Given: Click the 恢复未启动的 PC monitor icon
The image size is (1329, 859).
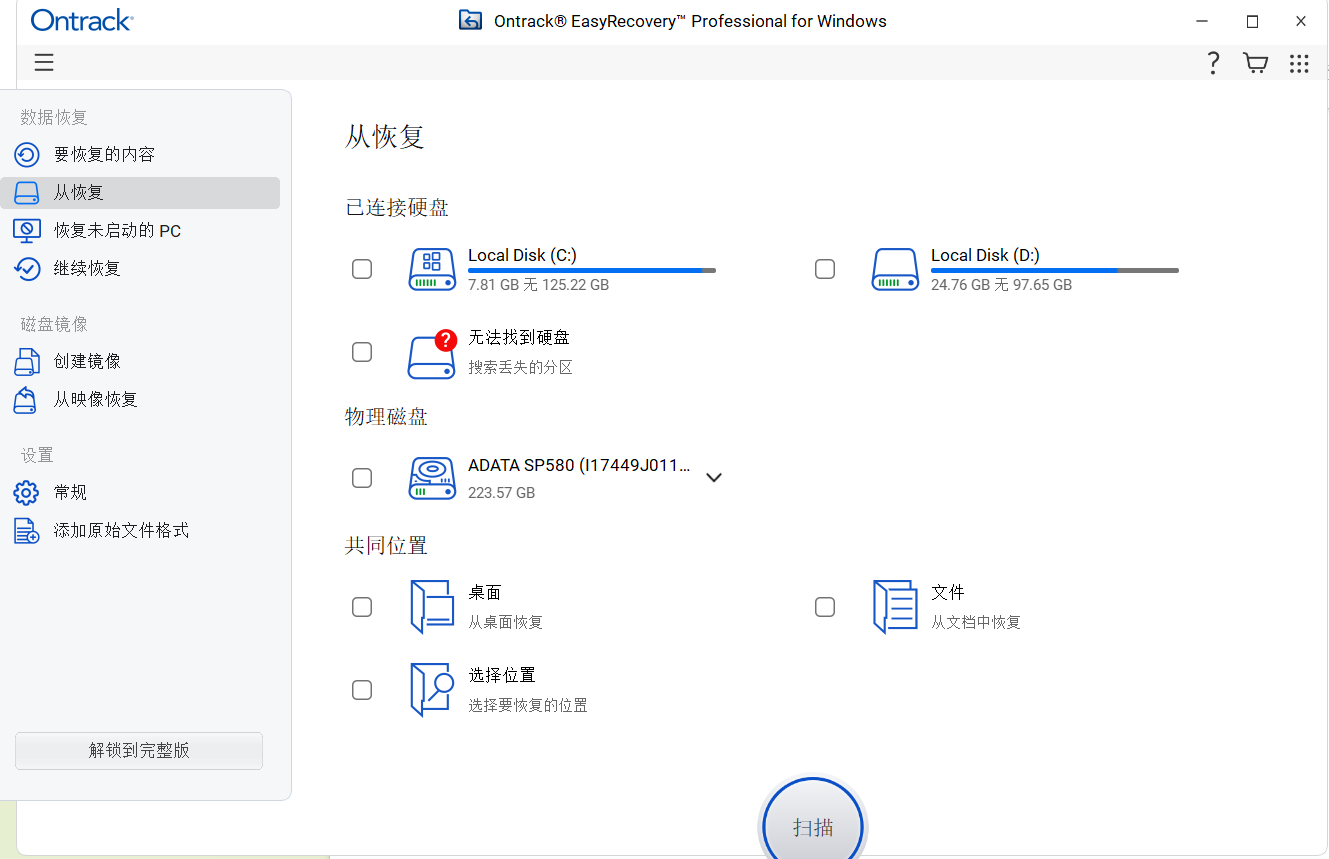Looking at the screenshot, I should tap(27, 231).
